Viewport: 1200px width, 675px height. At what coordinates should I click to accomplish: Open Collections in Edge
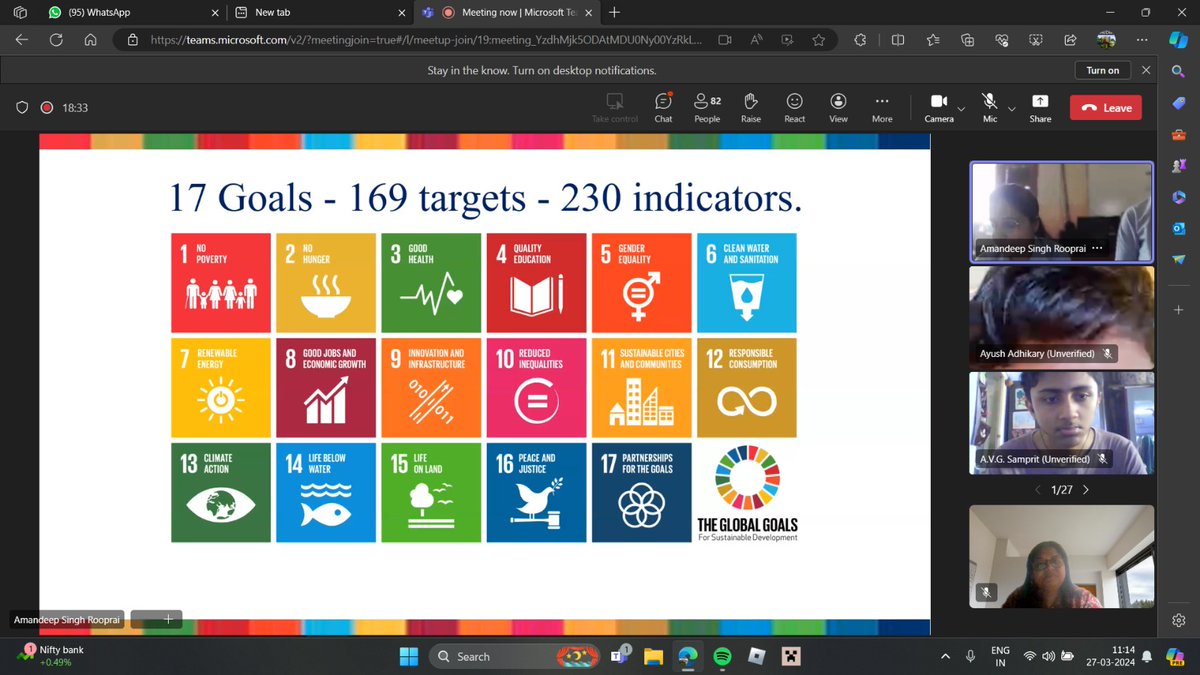click(967, 40)
